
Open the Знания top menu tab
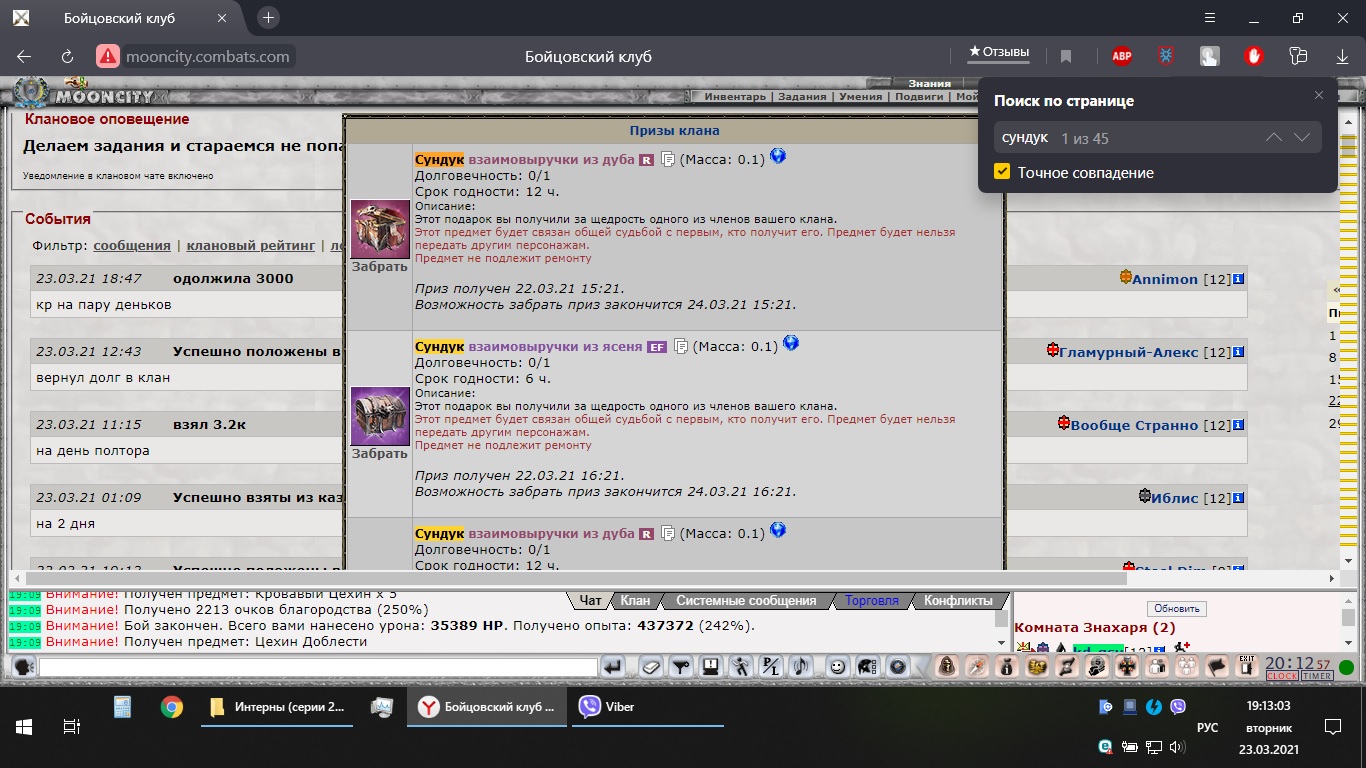[928, 84]
